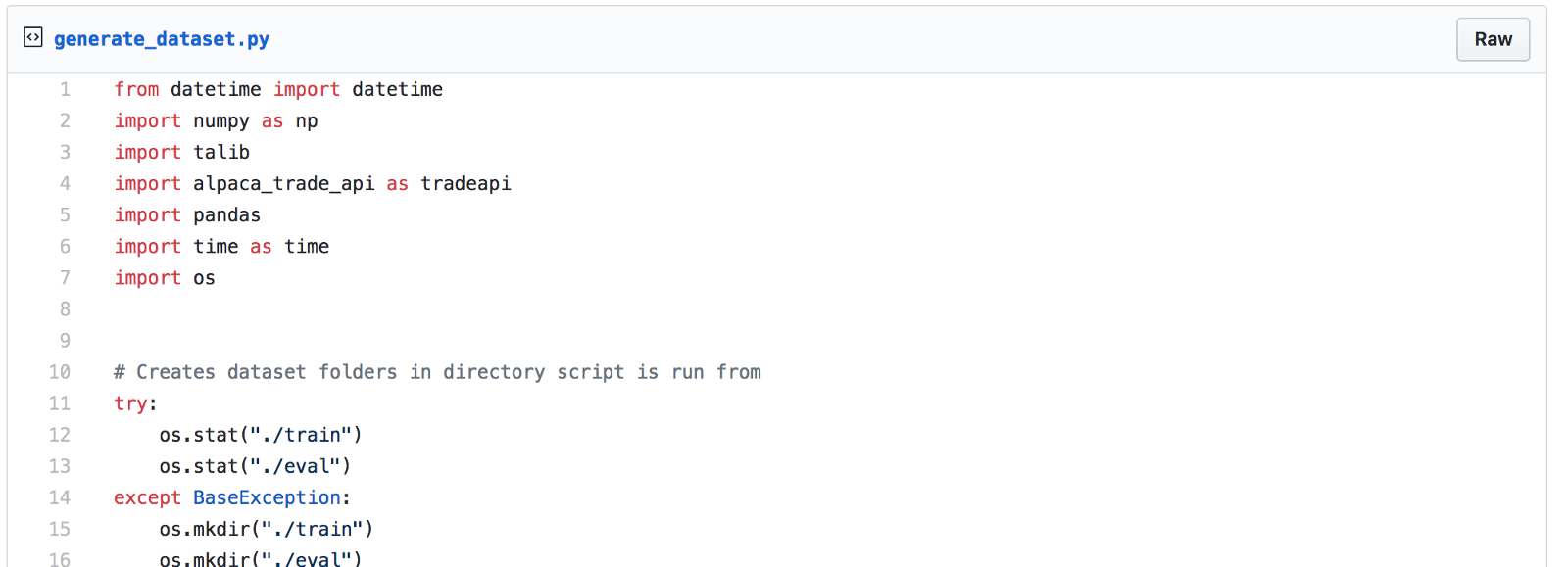Viewport: 1568px width, 567px height.
Task: Click the os.stat("./train") code line
Action: [261, 435]
